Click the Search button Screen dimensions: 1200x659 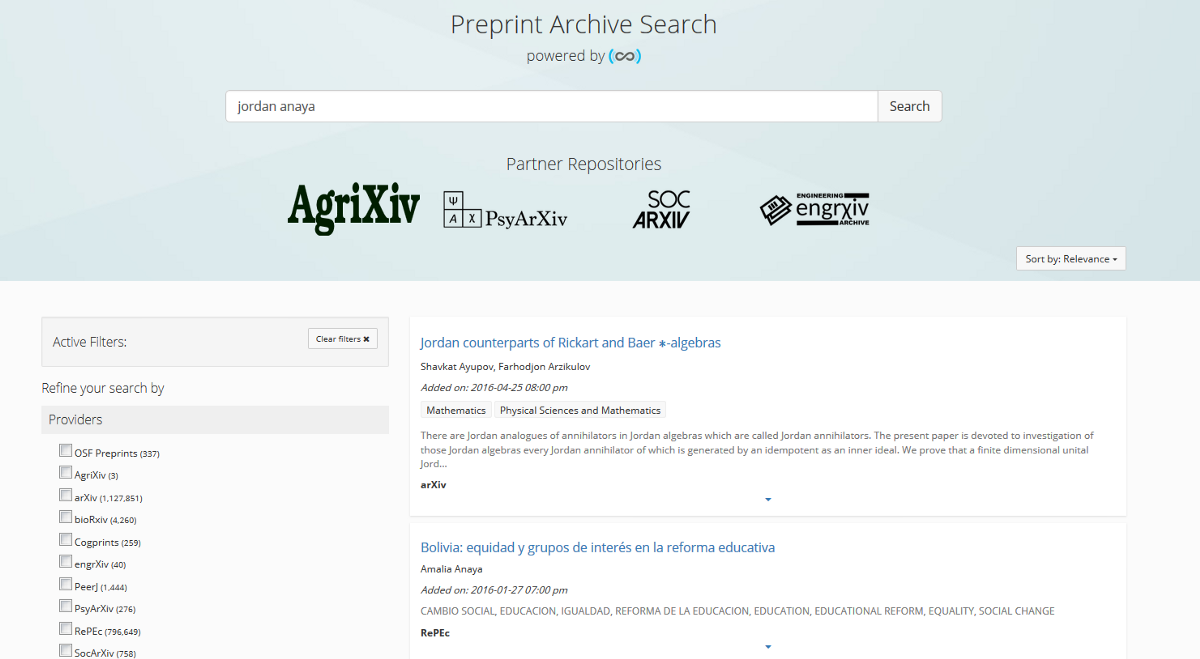[910, 106]
